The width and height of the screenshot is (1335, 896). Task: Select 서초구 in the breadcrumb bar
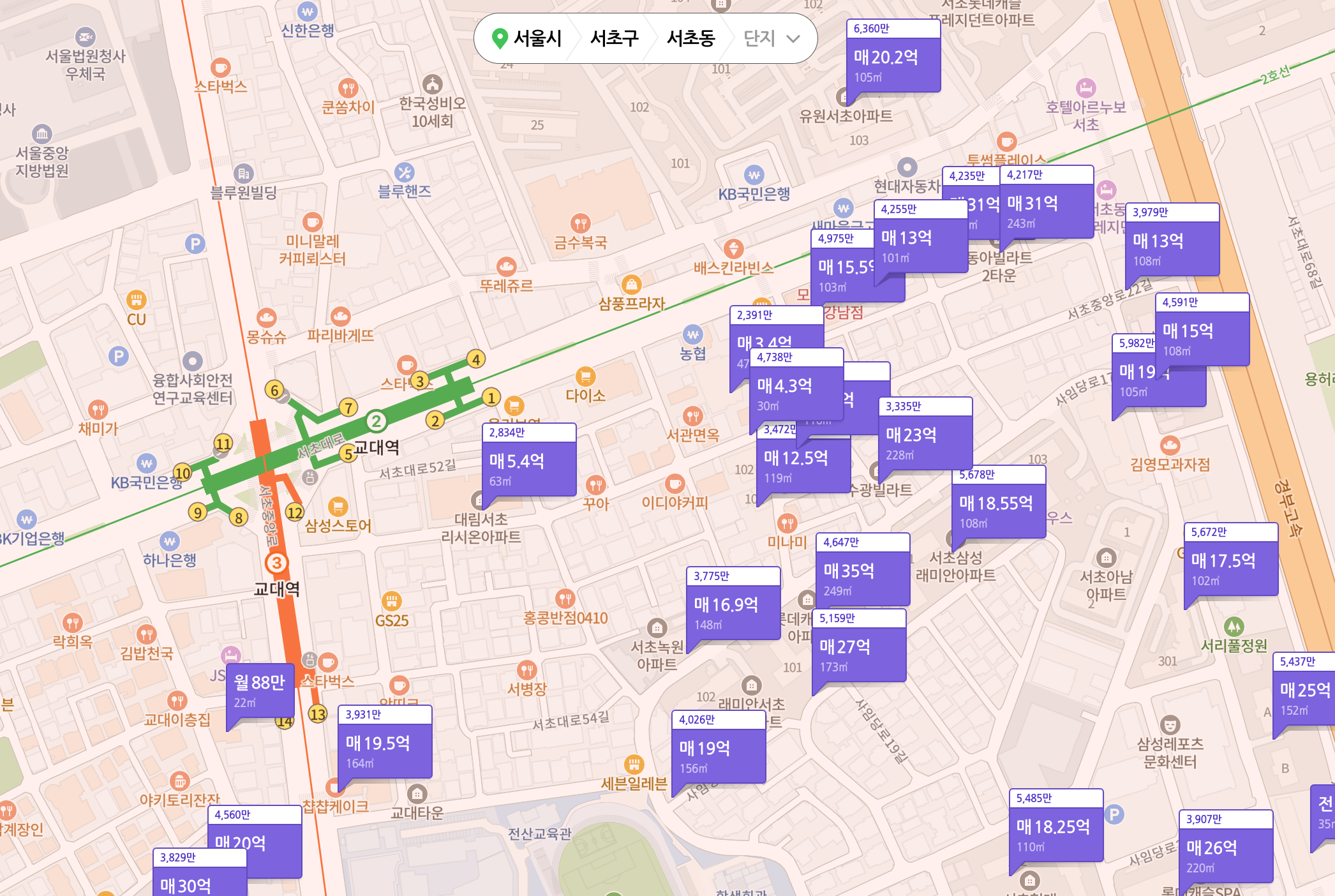click(x=615, y=38)
